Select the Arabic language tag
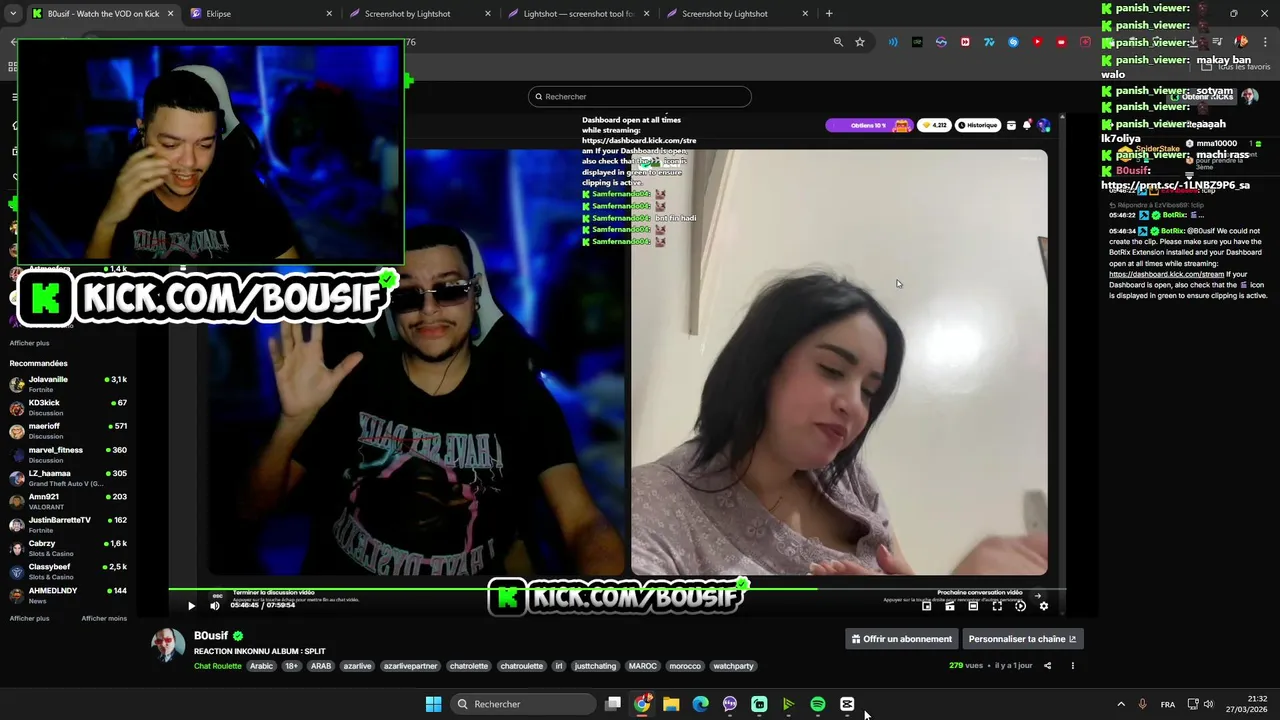1280x720 pixels. click(x=261, y=666)
